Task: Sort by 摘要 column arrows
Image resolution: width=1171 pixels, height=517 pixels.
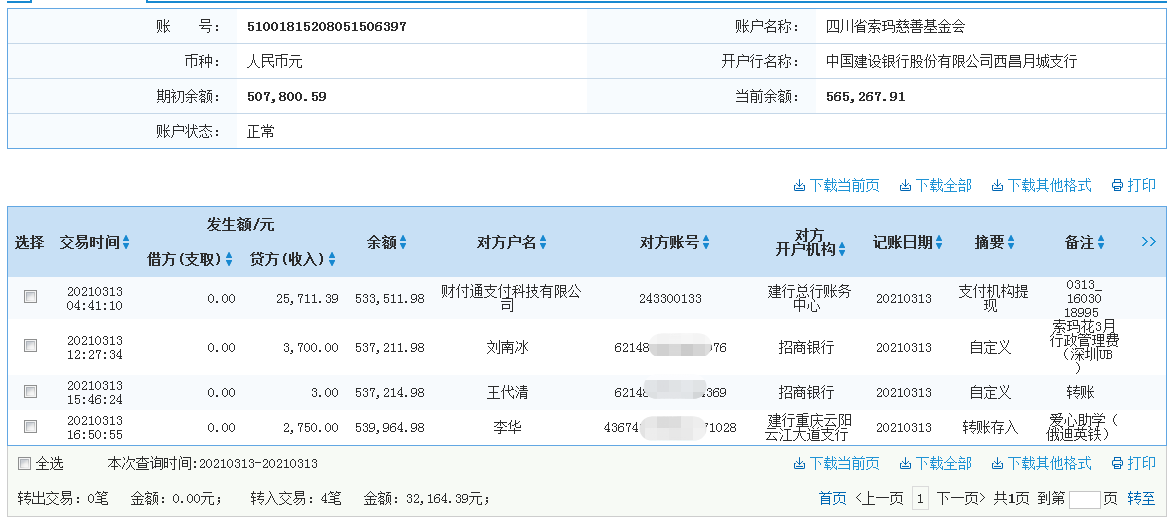Action: point(1011,243)
